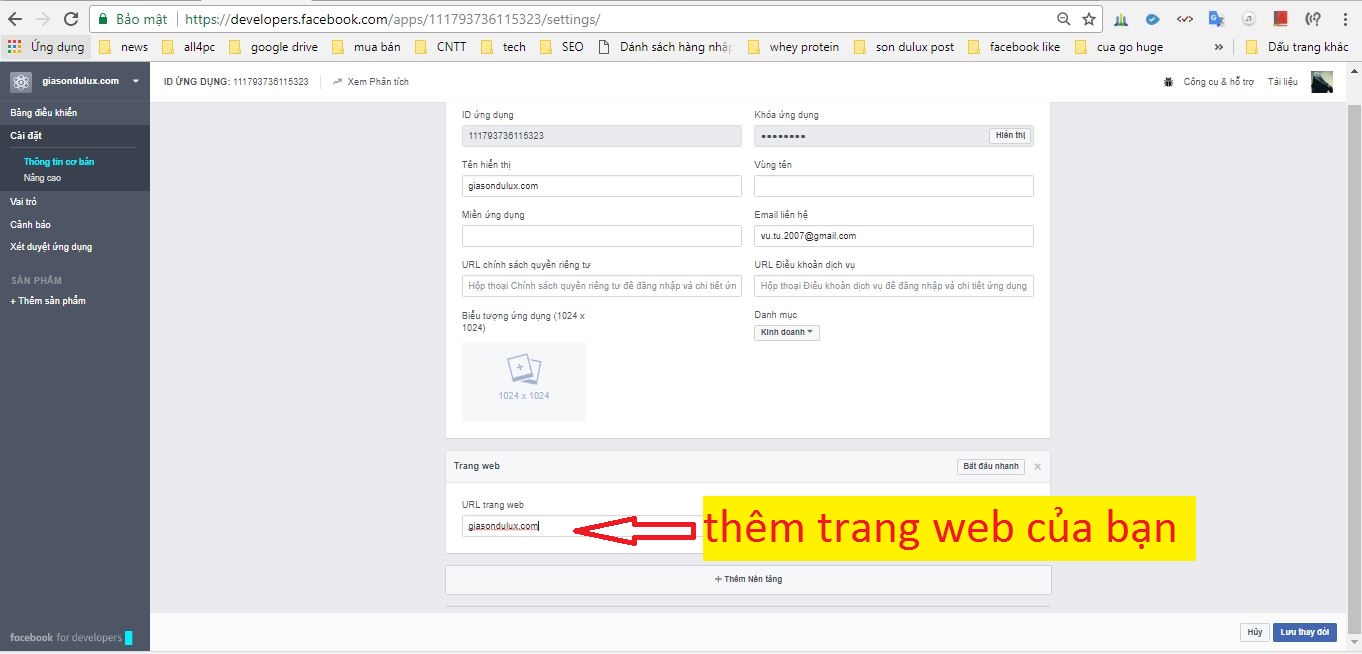Click the green padlock security icon

point(102,19)
